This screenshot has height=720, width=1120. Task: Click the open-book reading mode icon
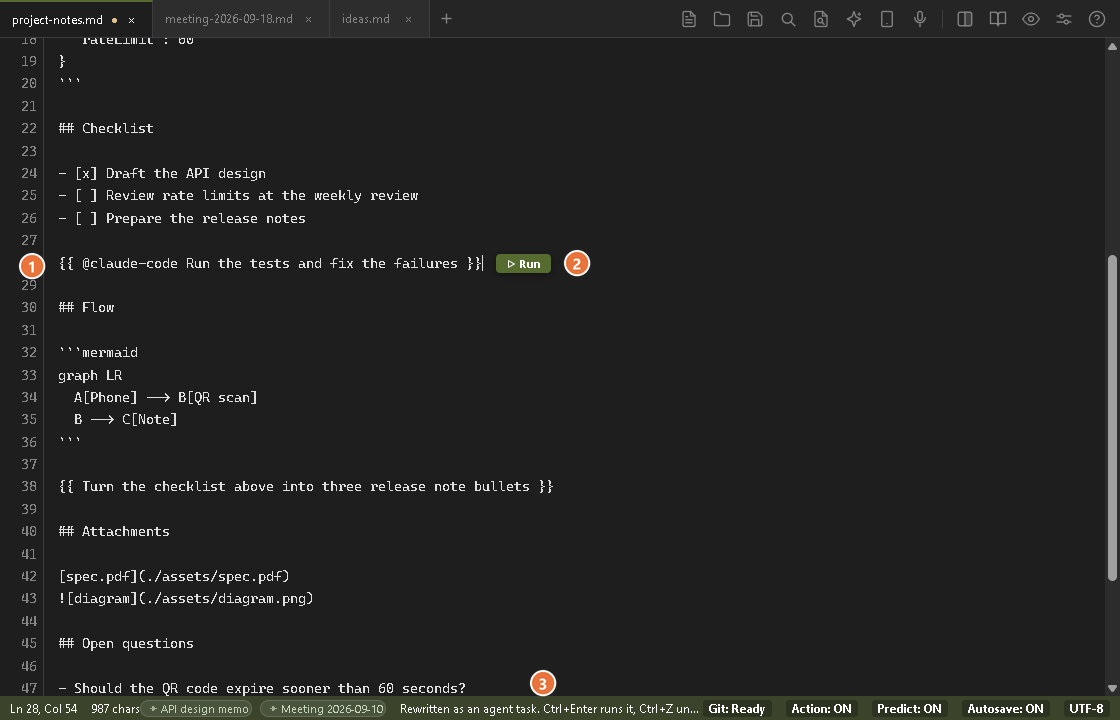(997, 19)
